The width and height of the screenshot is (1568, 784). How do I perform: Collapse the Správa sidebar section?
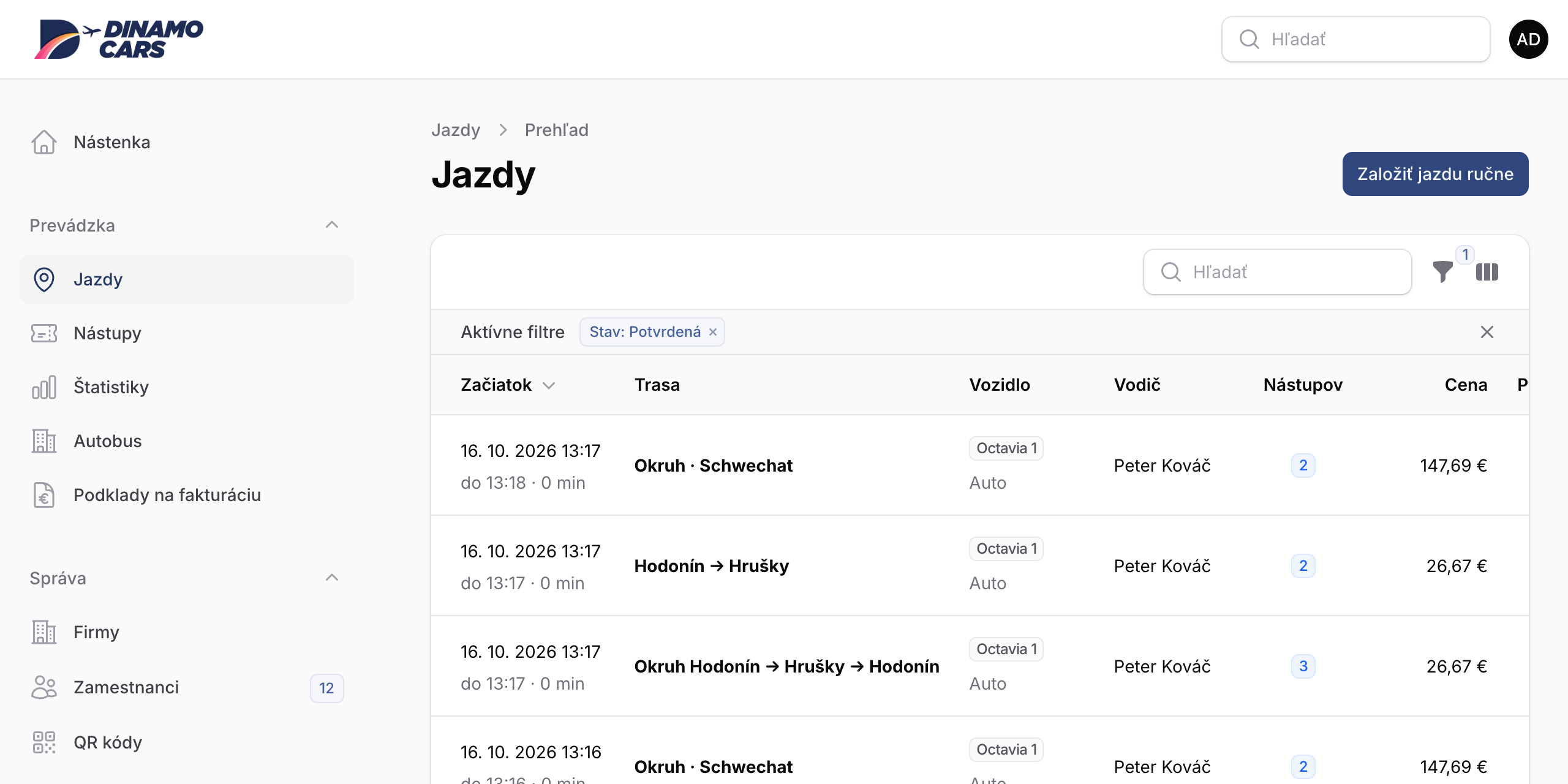(x=332, y=578)
